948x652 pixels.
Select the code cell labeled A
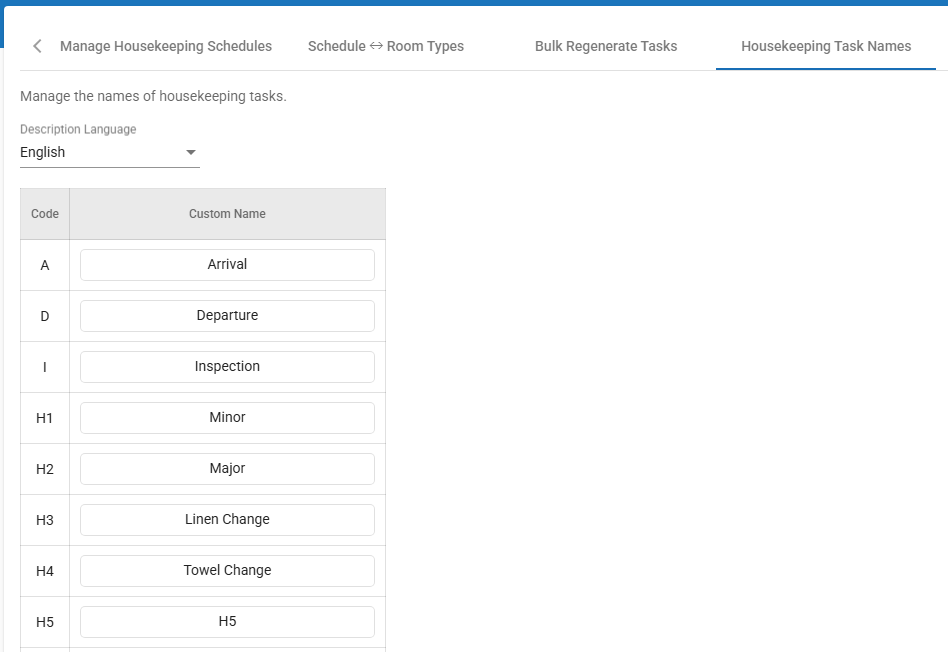tap(45, 265)
